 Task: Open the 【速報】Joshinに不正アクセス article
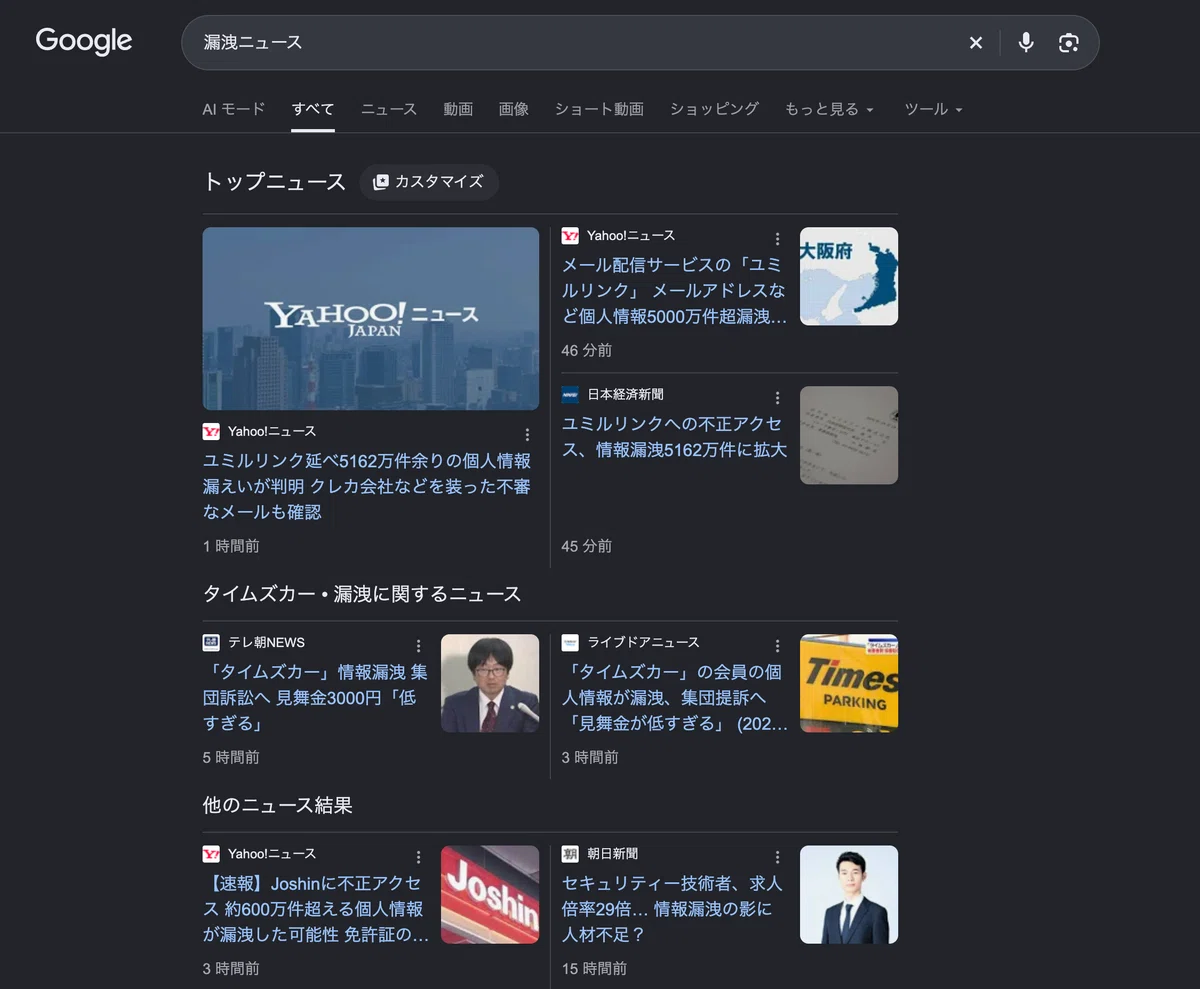pos(315,909)
